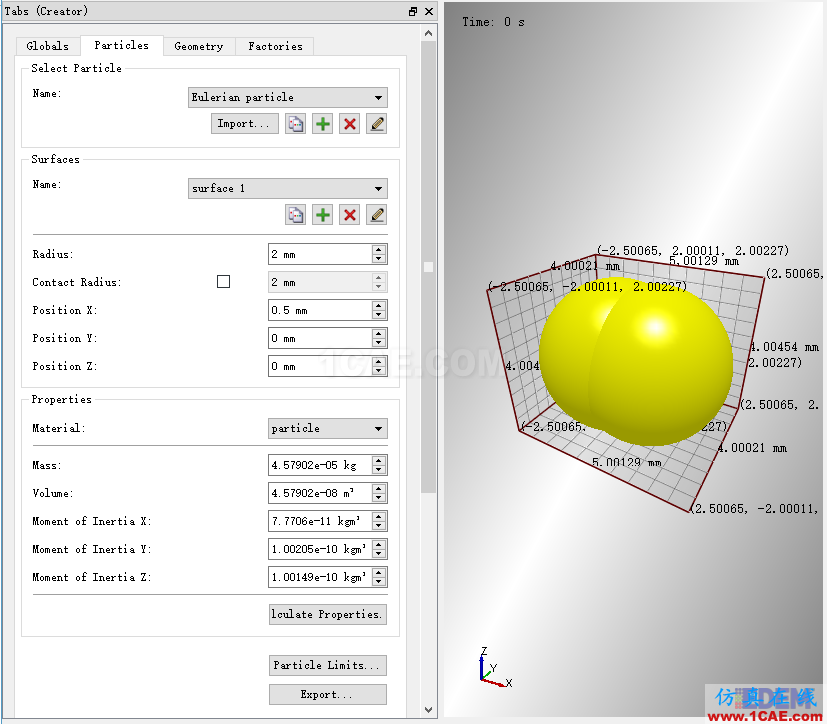
Task: Copy the selected particle icon
Action: click(295, 124)
